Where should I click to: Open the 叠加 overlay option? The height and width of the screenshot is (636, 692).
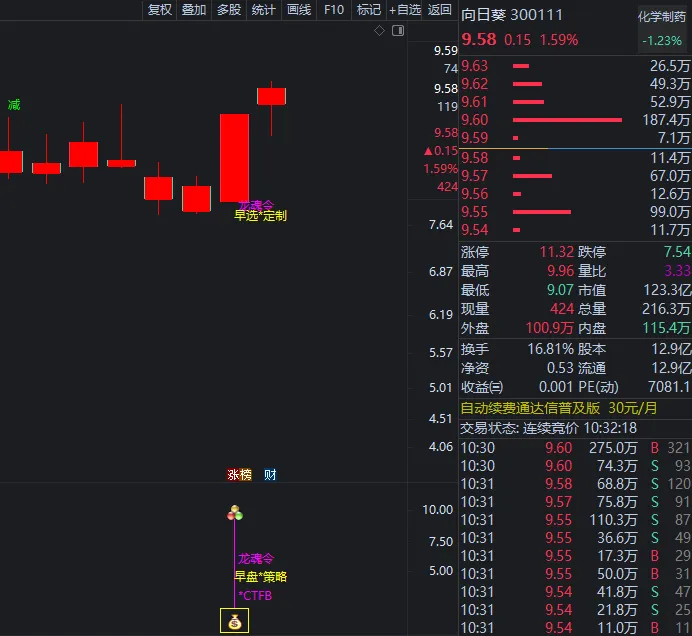(194, 10)
